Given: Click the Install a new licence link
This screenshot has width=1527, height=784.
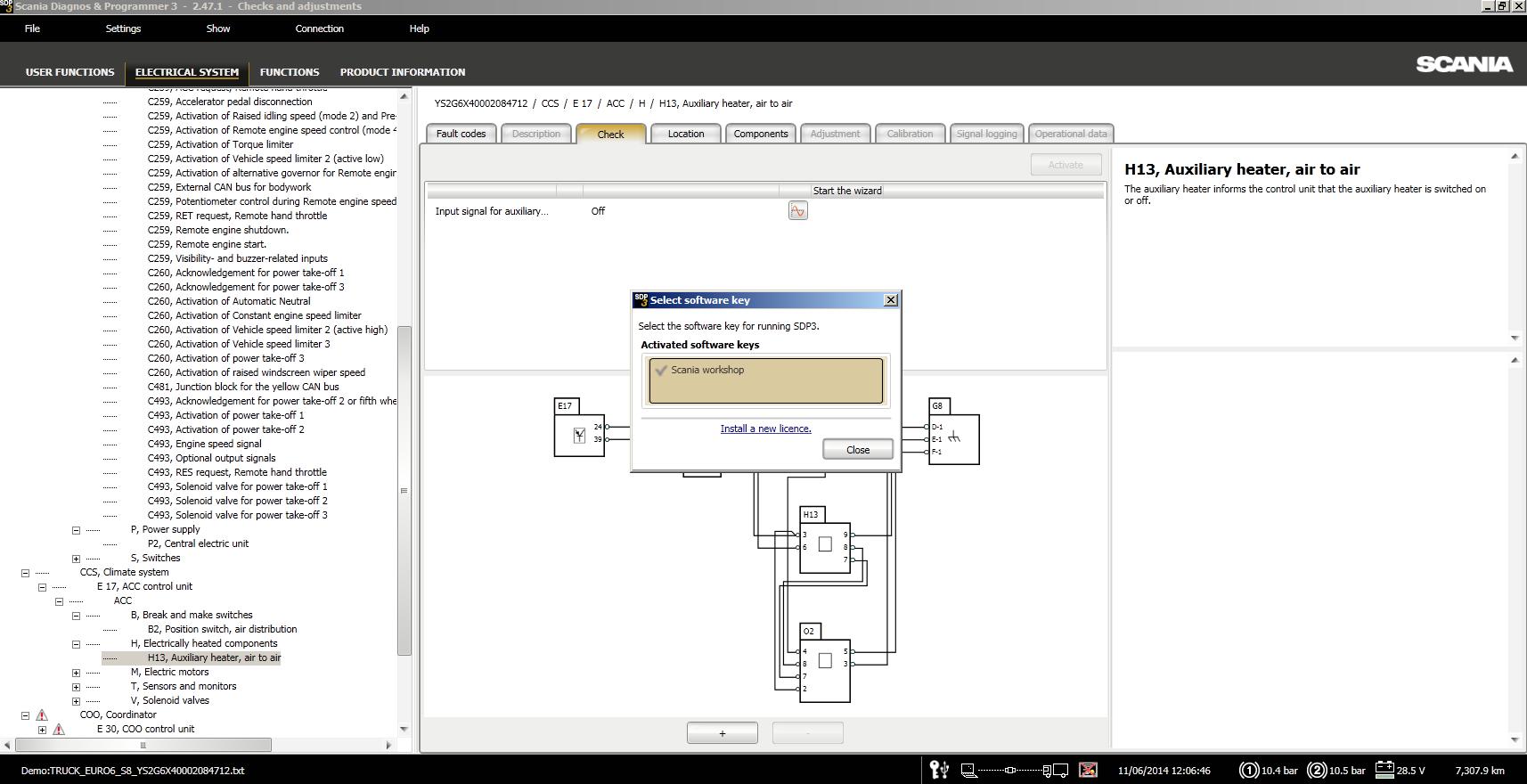Looking at the screenshot, I should [x=765, y=429].
